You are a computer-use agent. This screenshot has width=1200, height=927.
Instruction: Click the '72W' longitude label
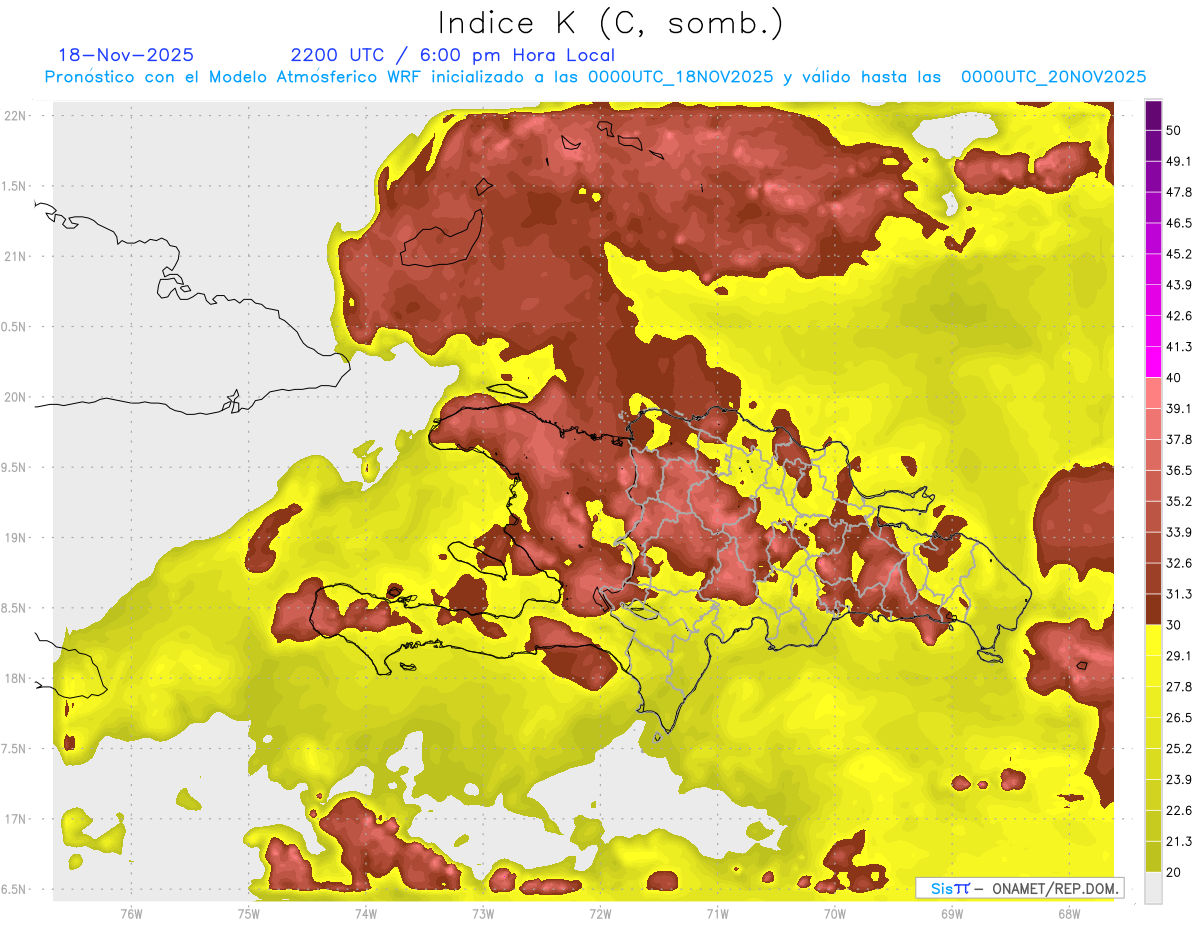coord(600,913)
